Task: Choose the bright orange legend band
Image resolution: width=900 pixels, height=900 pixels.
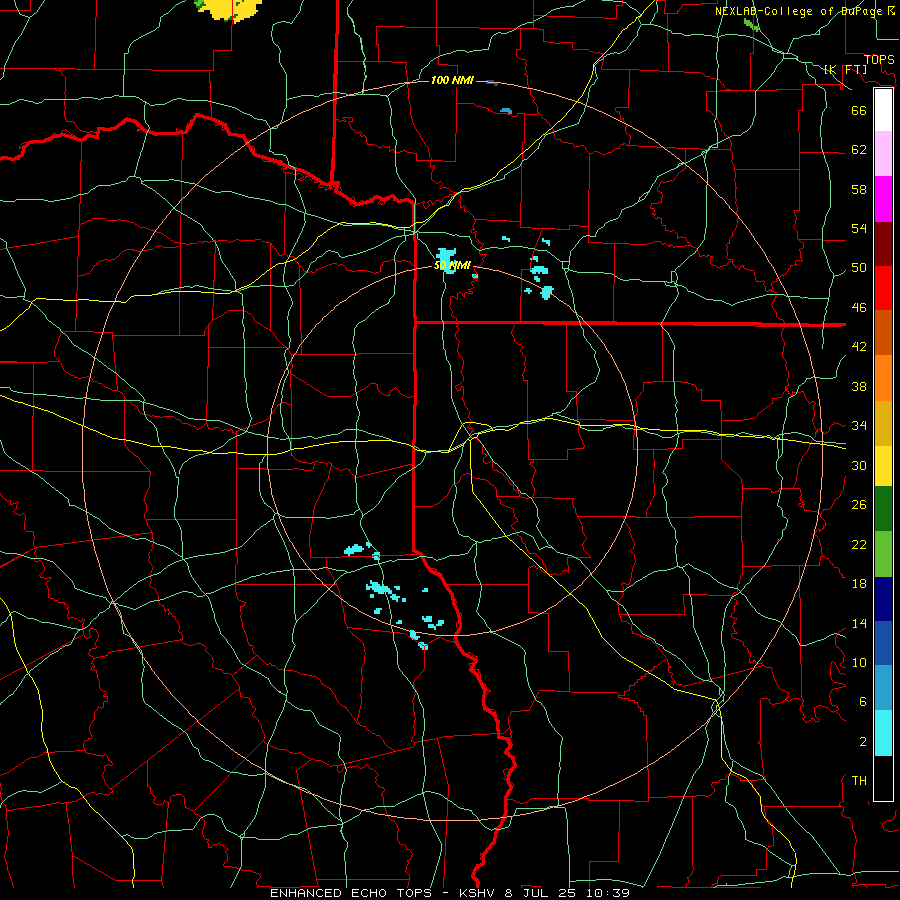Action: [883, 378]
